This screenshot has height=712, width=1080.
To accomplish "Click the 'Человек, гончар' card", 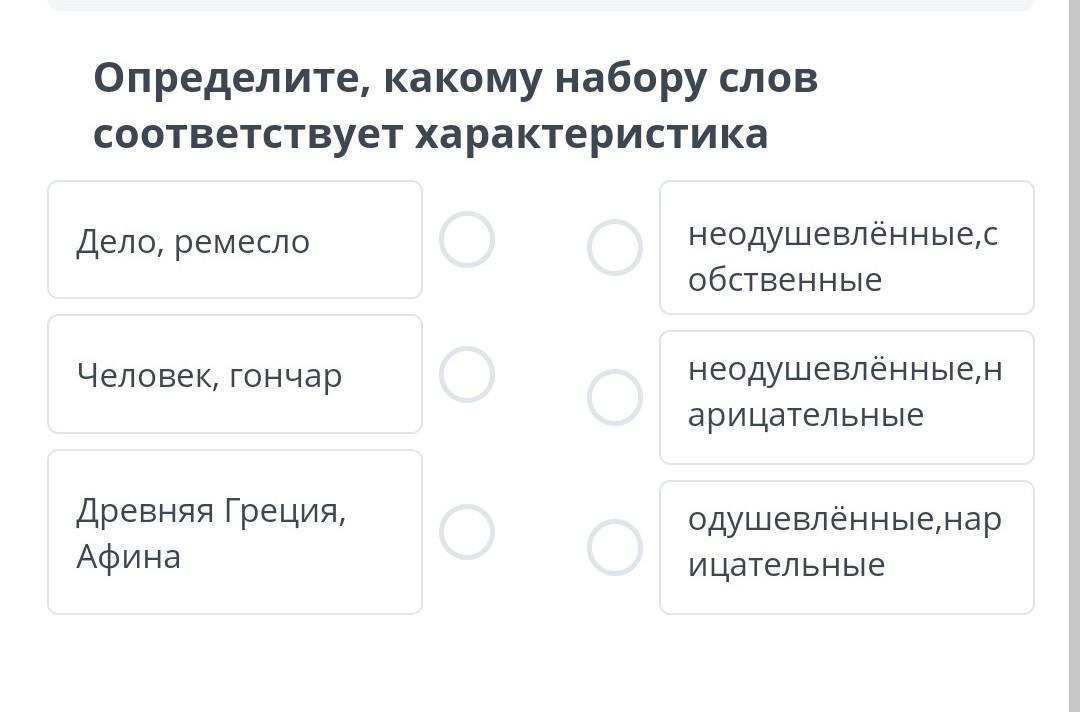I will [x=235, y=375].
